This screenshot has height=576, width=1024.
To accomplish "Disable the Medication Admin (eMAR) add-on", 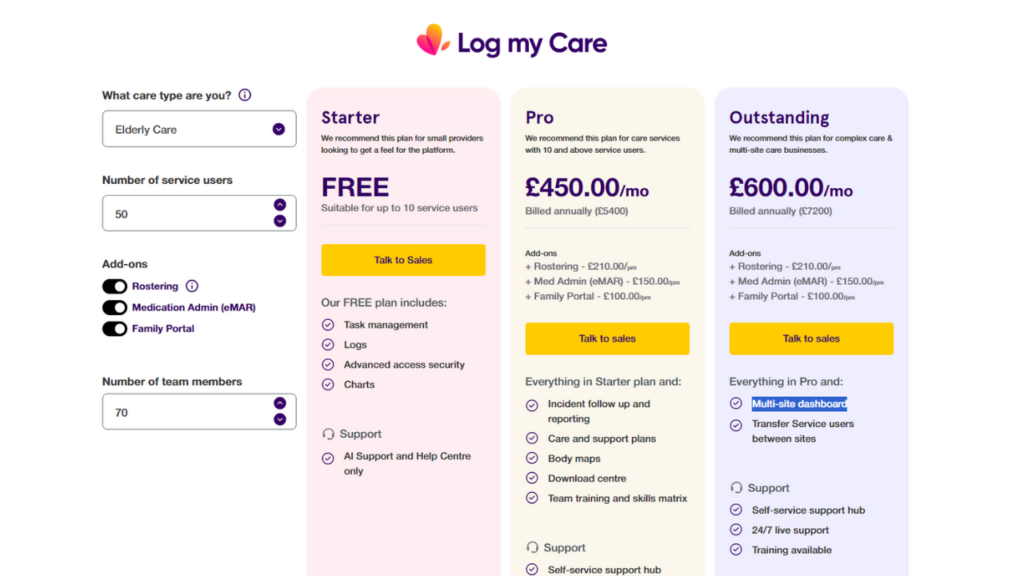I will click(x=114, y=307).
